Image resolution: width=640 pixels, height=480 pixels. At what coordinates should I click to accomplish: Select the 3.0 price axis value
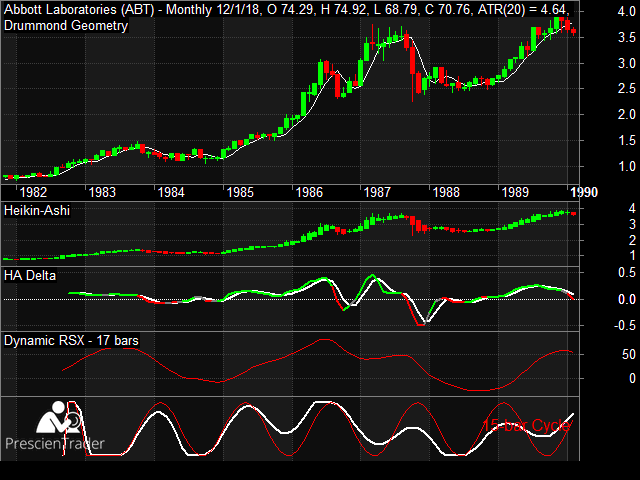pos(627,63)
